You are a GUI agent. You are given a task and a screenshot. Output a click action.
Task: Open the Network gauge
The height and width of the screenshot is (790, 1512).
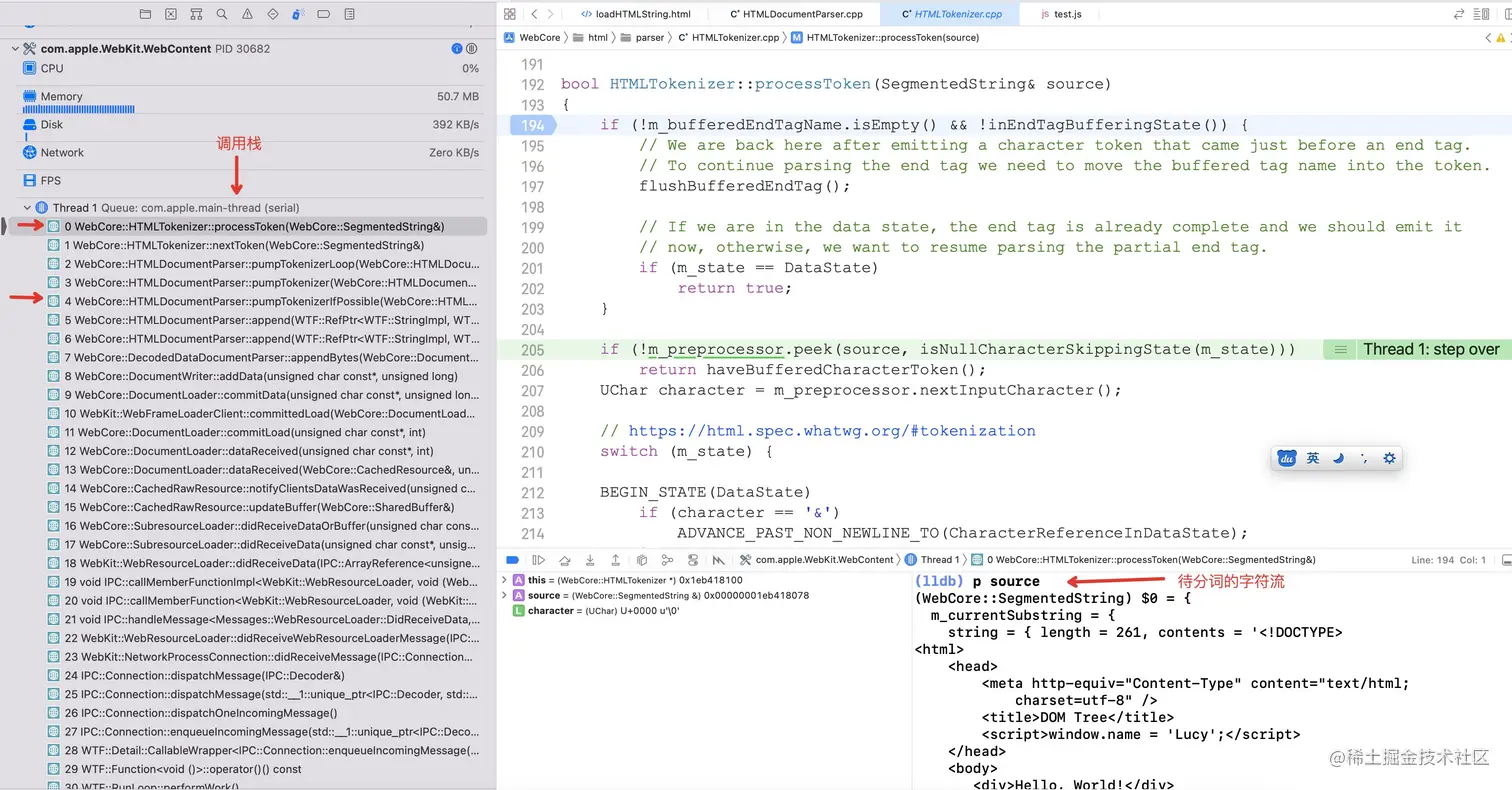250,153
